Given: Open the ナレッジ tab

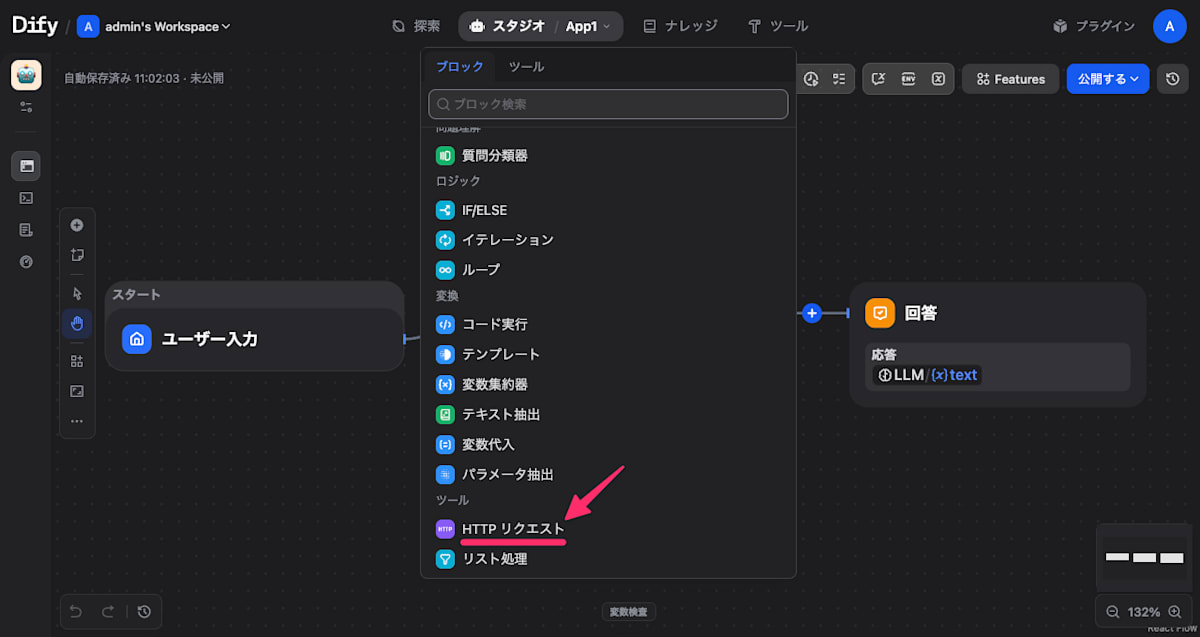Looking at the screenshot, I should pyautogui.click(x=682, y=26).
